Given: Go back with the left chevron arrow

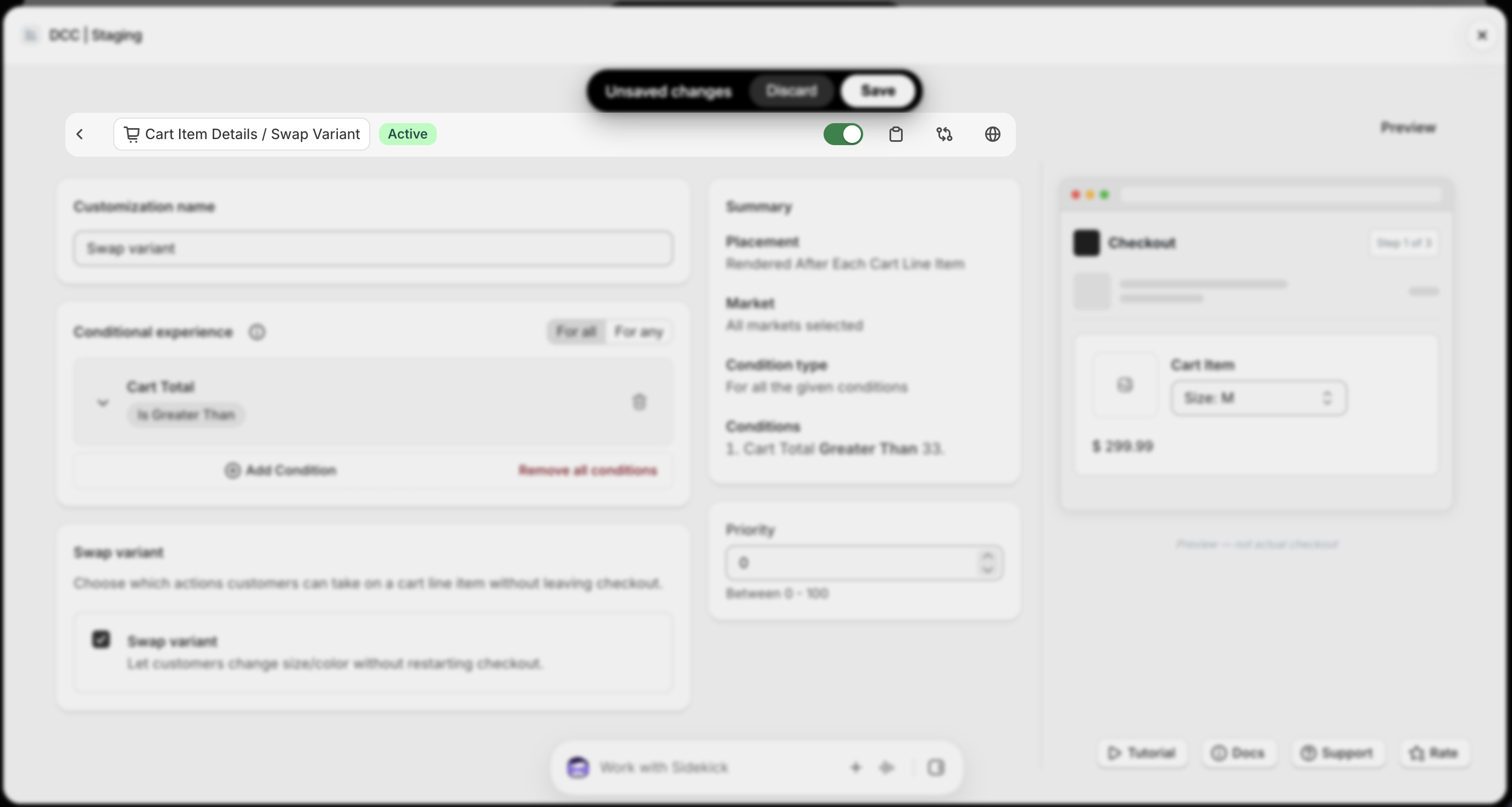Looking at the screenshot, I should (x=80, y=135).
